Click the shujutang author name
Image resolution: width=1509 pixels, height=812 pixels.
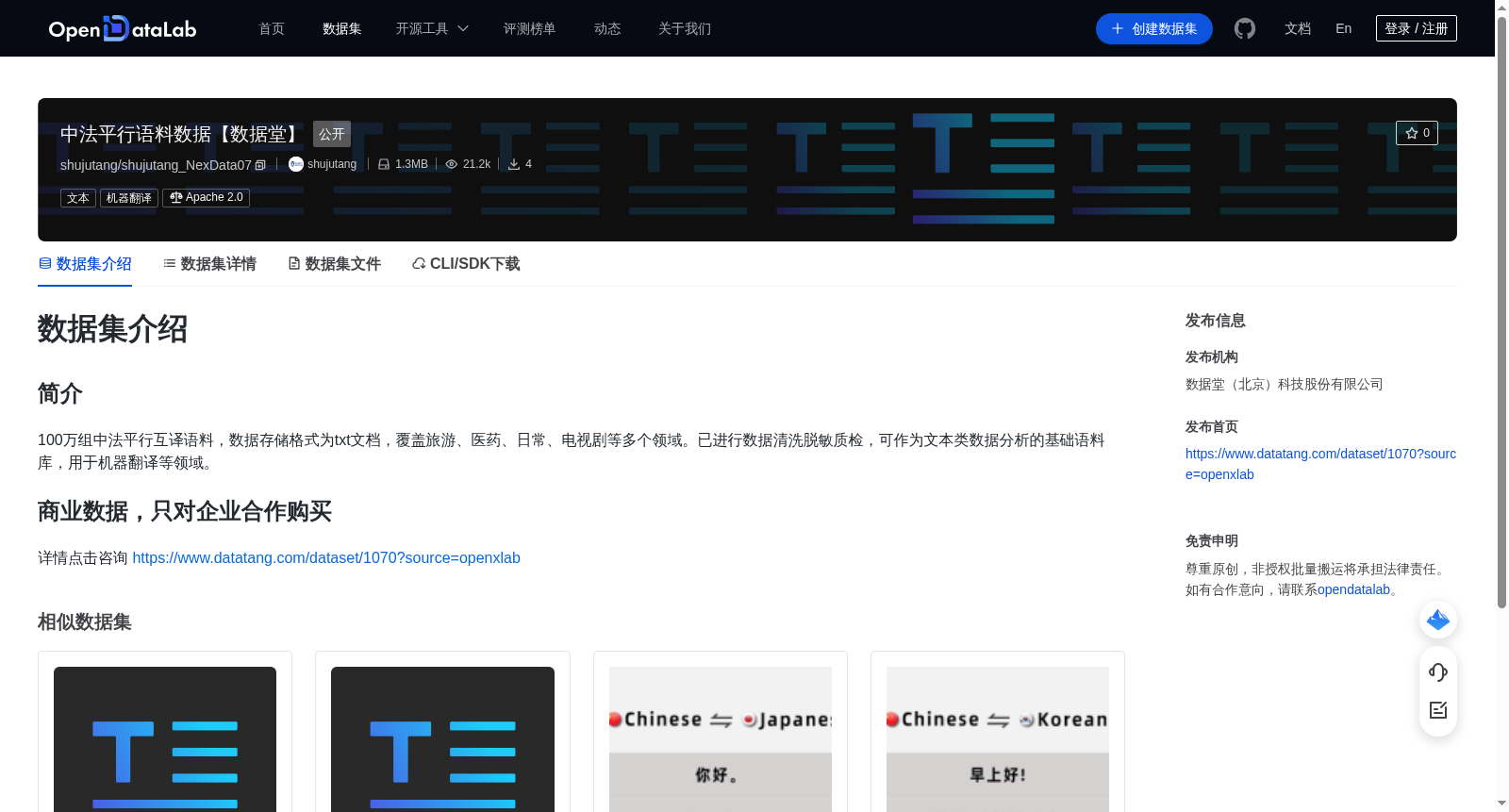point(332,164)
